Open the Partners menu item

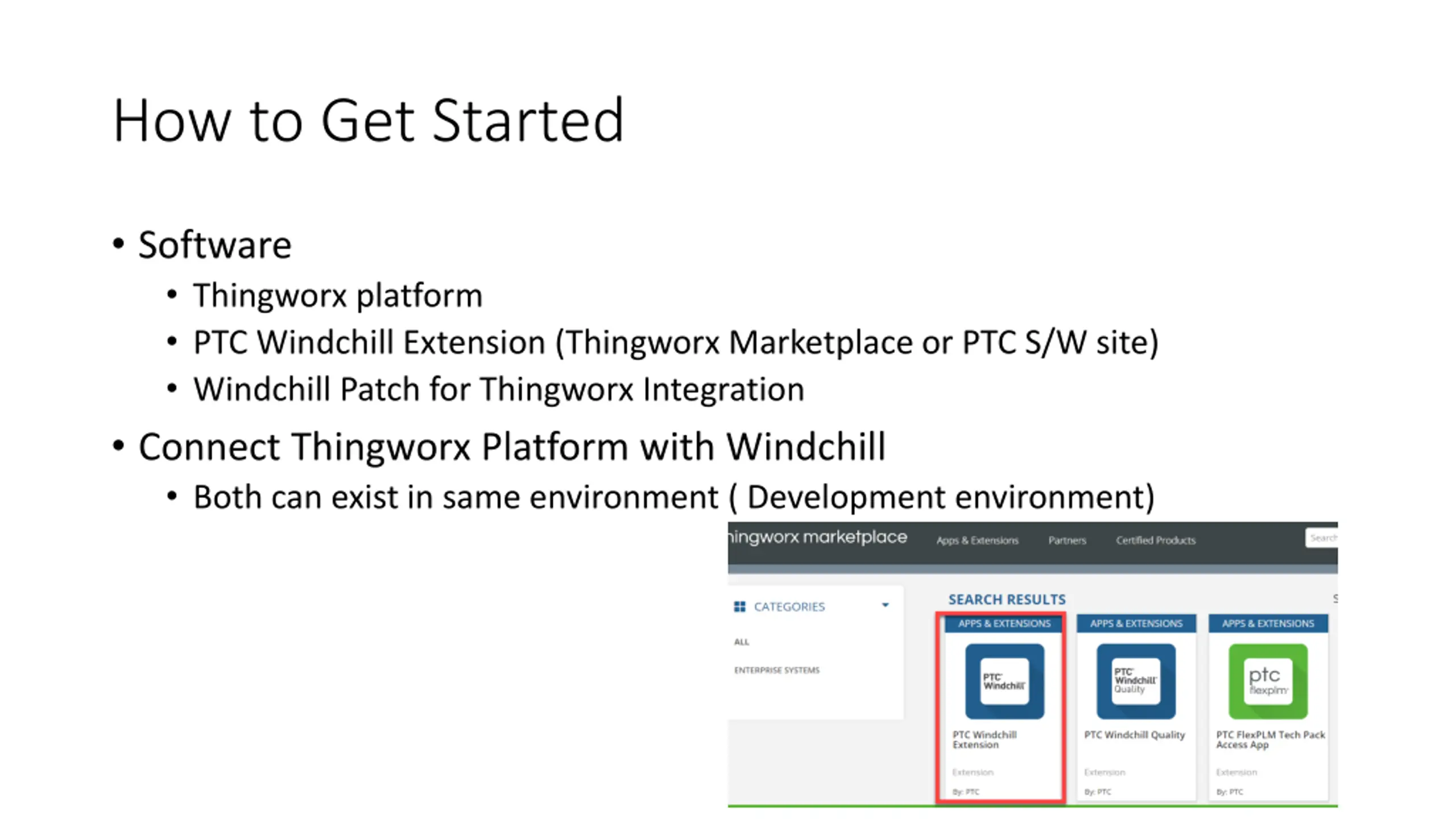click(x=1067, y=540)
